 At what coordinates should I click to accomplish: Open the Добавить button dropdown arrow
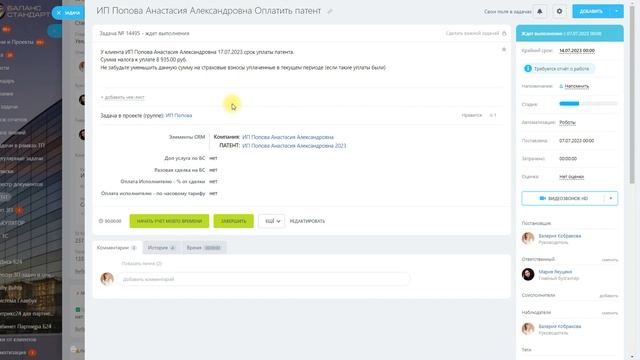[617, 11]
